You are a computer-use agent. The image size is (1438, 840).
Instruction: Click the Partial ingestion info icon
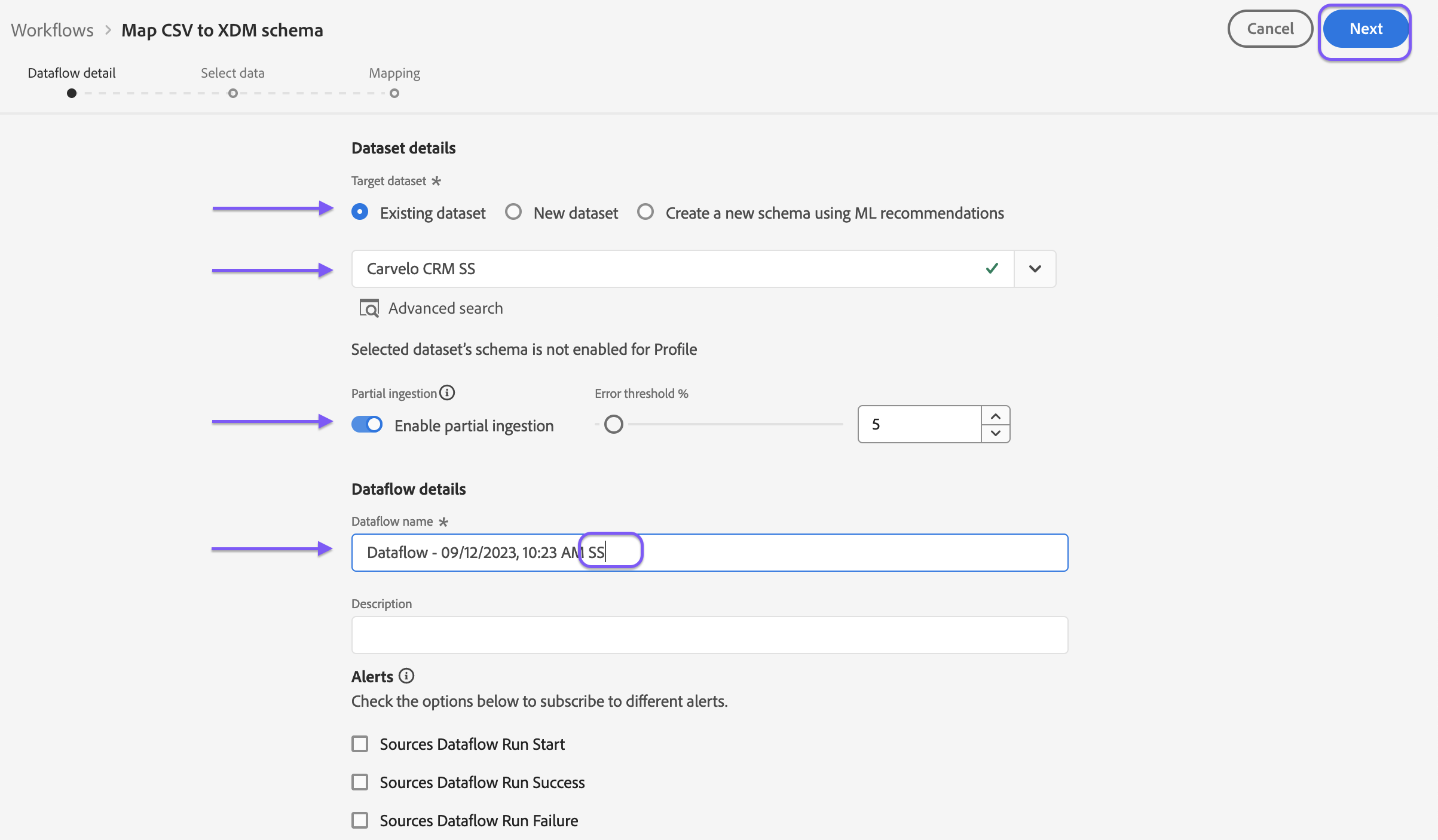click(x=447, y=393)
